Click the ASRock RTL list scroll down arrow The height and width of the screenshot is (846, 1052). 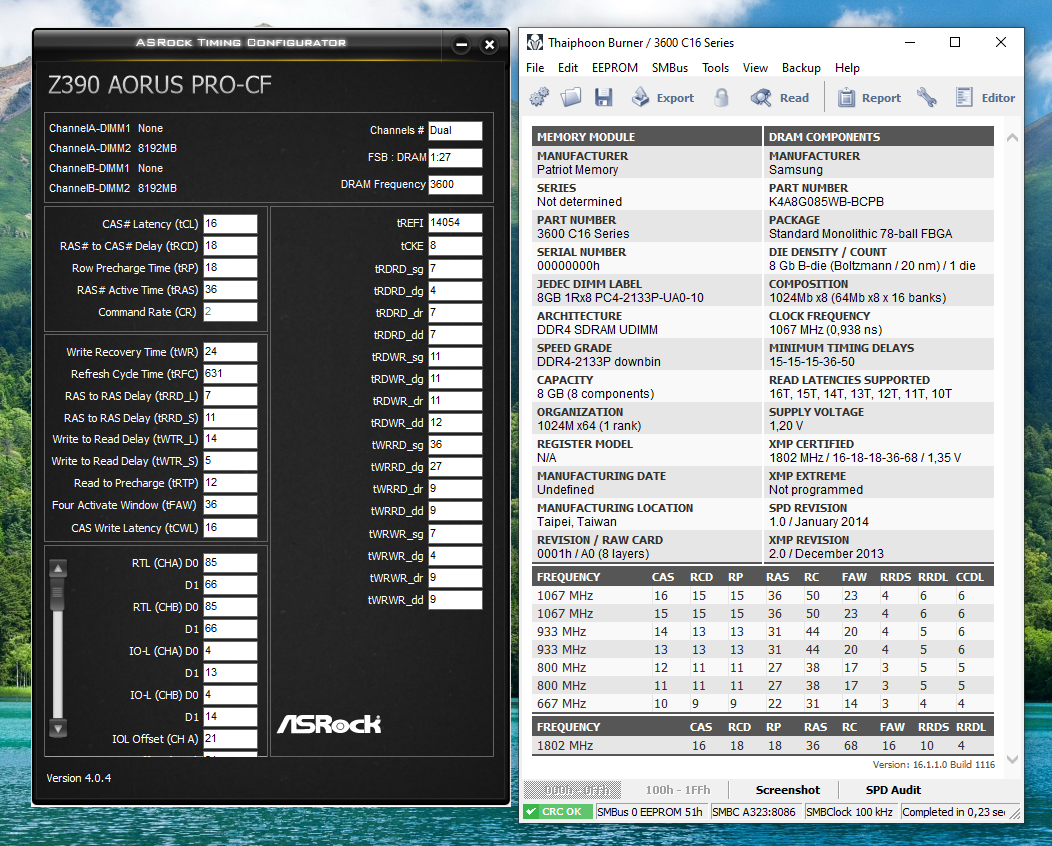58,729
